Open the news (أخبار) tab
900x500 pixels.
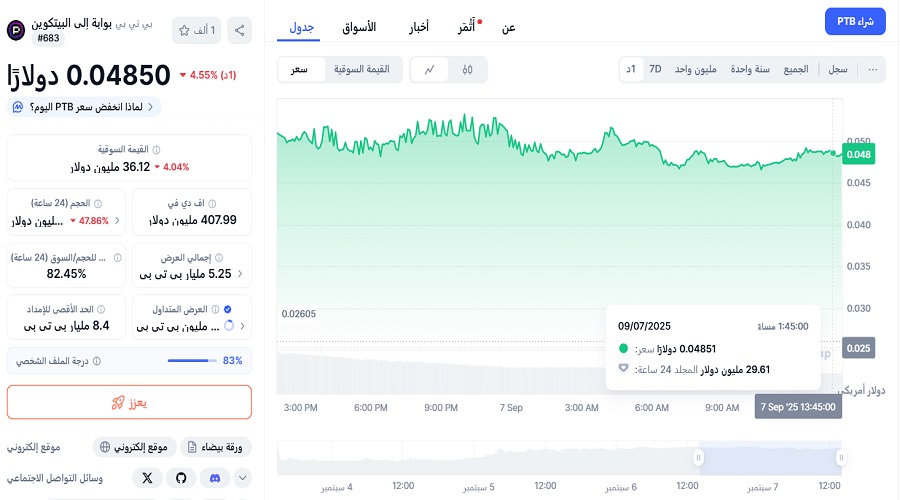[419, 27]
